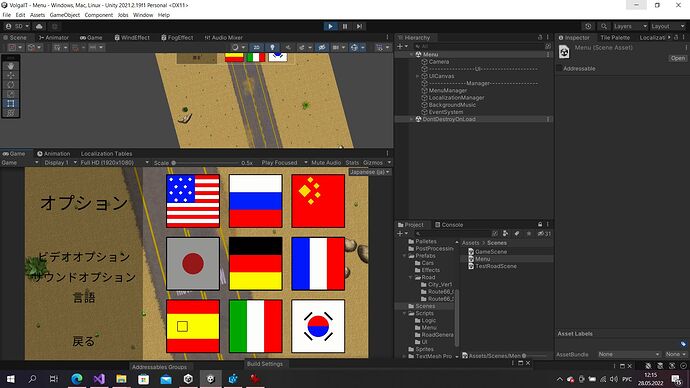Open Undo History clock icon

coord(588,26)
